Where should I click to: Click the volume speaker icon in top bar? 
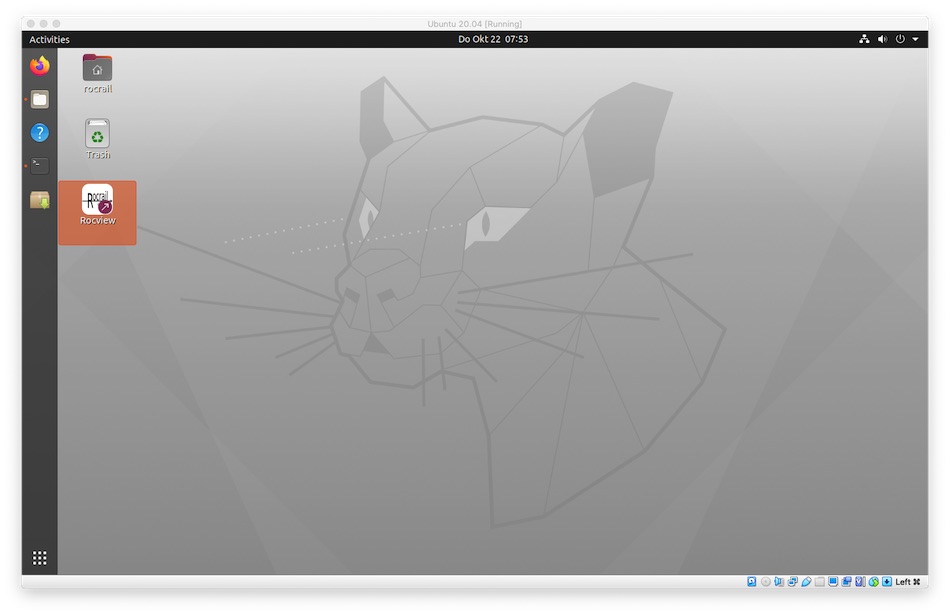(x=882, y=40)
